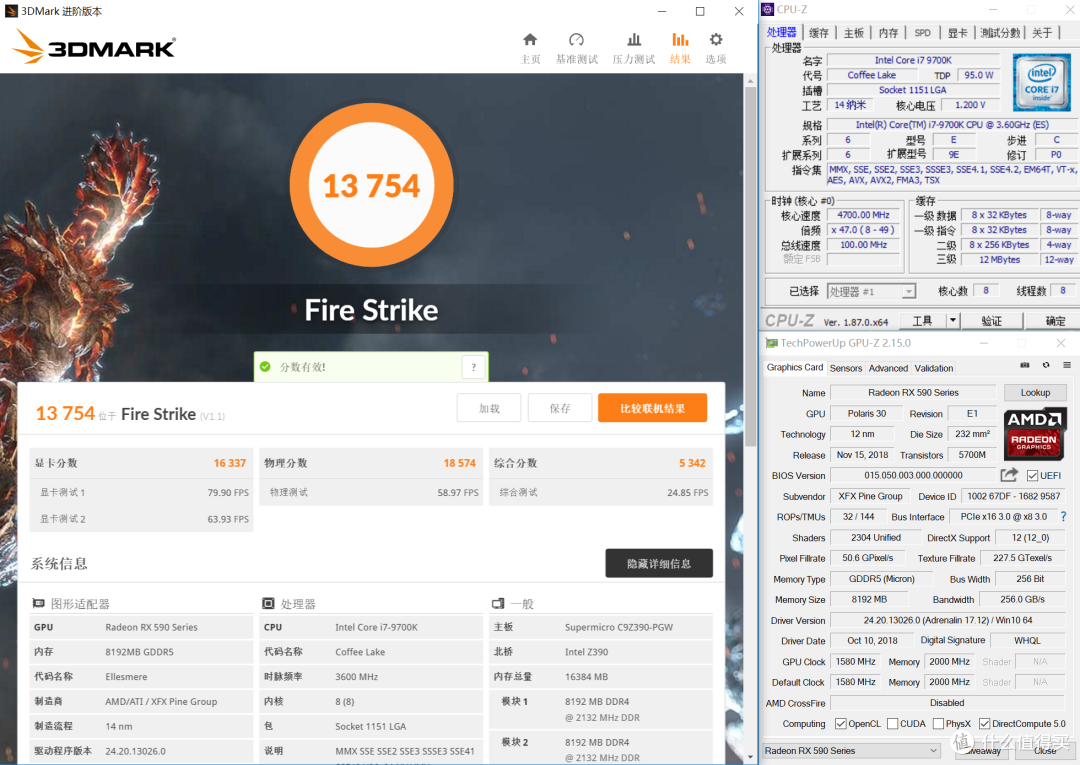Screen dimensions: 1080x765
Task: Click the CPU-Z tools (工具) button
Action: click(922, 321)
